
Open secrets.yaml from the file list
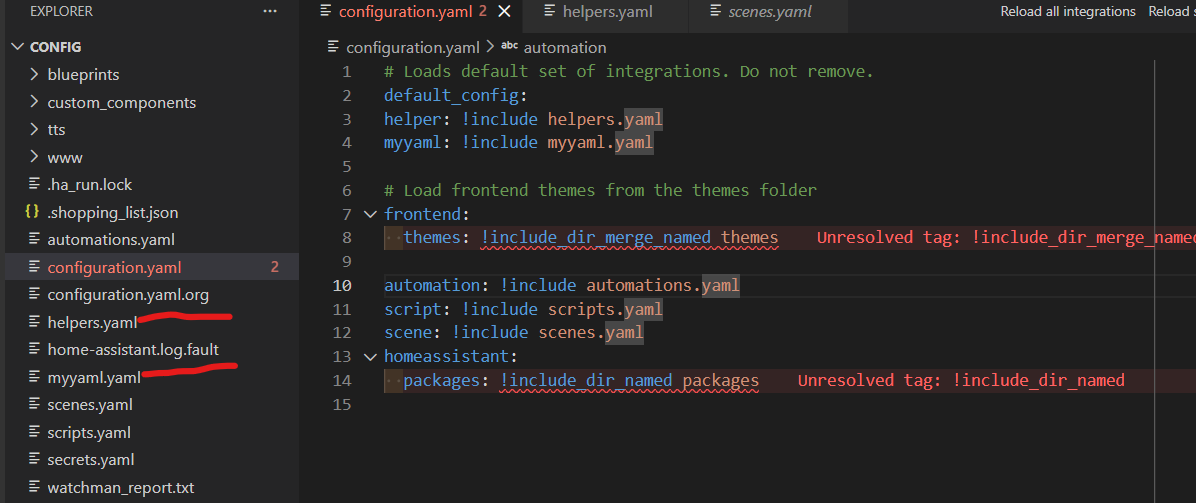tap(90, 460)
